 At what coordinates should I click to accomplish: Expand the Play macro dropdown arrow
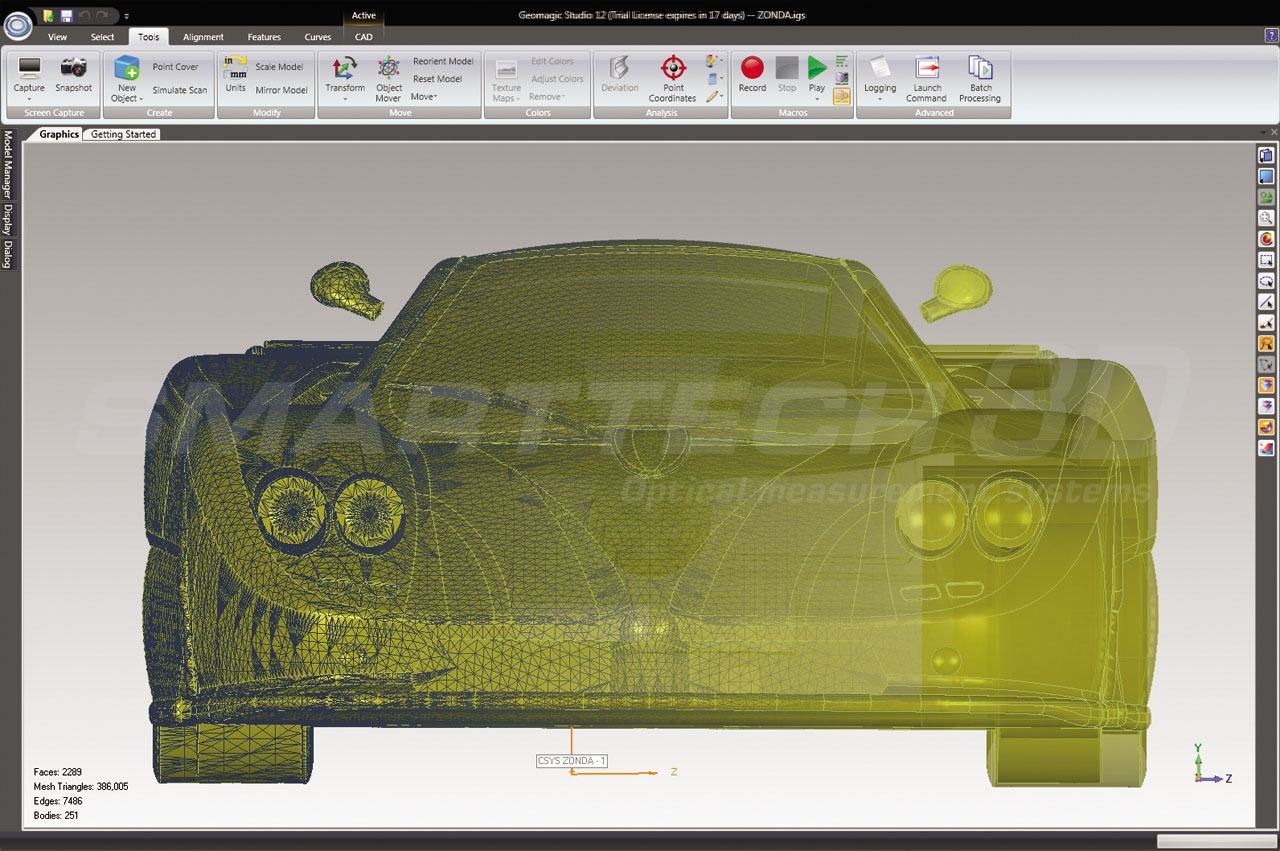click(x=817, y=99)
